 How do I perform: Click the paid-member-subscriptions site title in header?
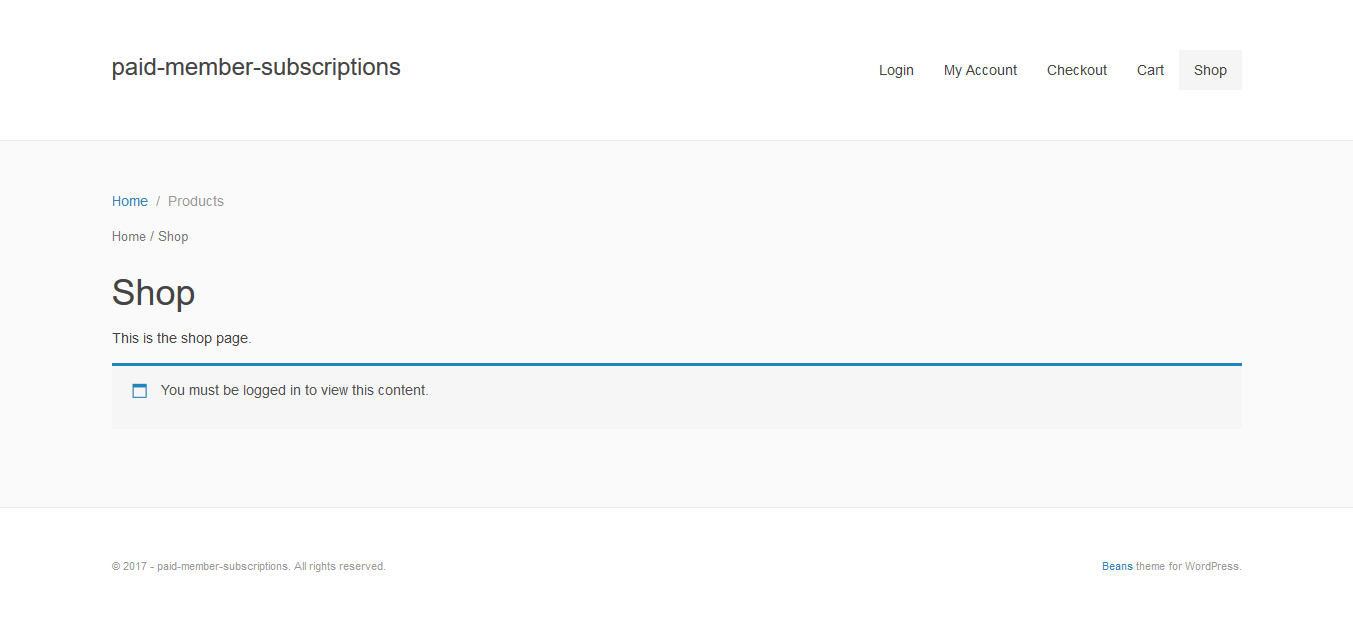[256, 67]
